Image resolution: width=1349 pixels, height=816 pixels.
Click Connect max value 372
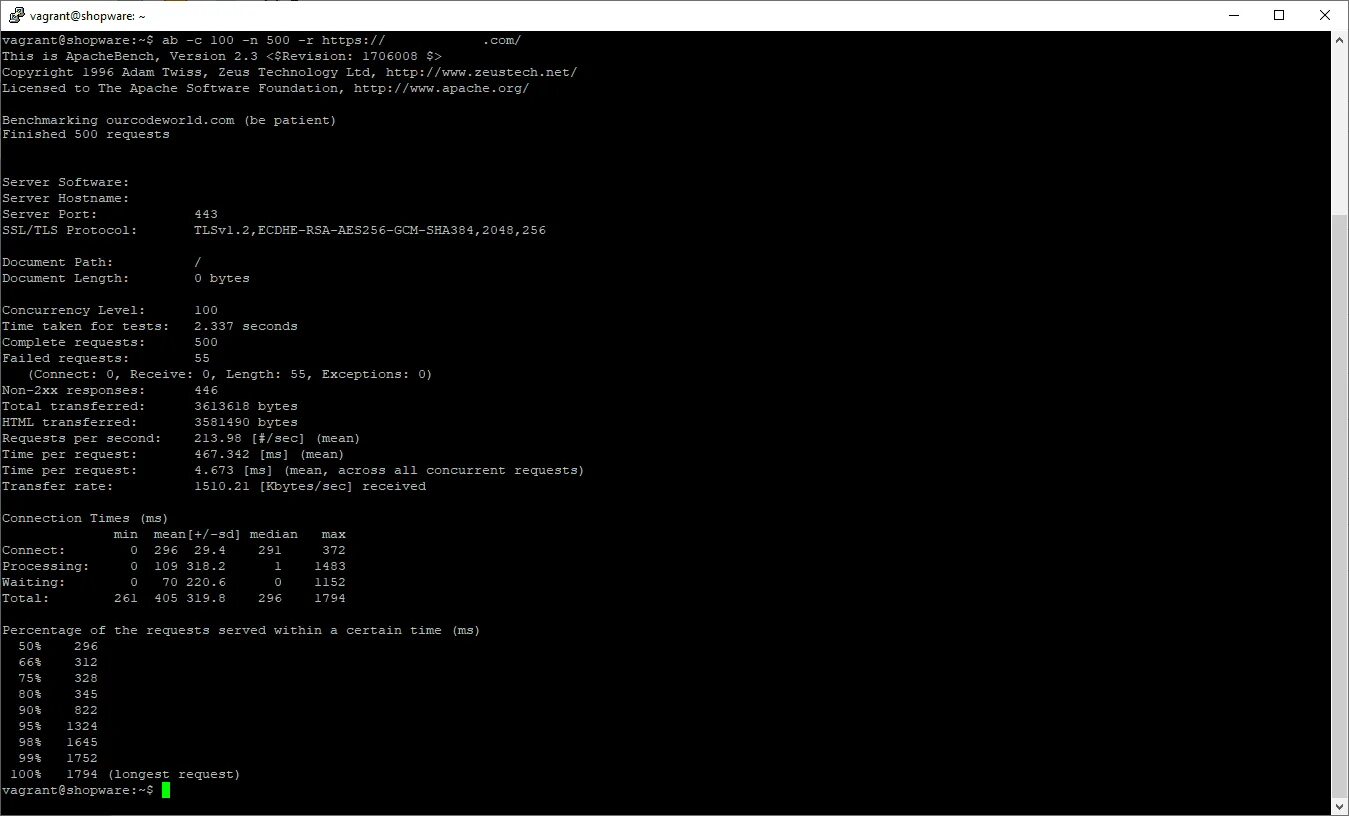click(x=334, y=550)
